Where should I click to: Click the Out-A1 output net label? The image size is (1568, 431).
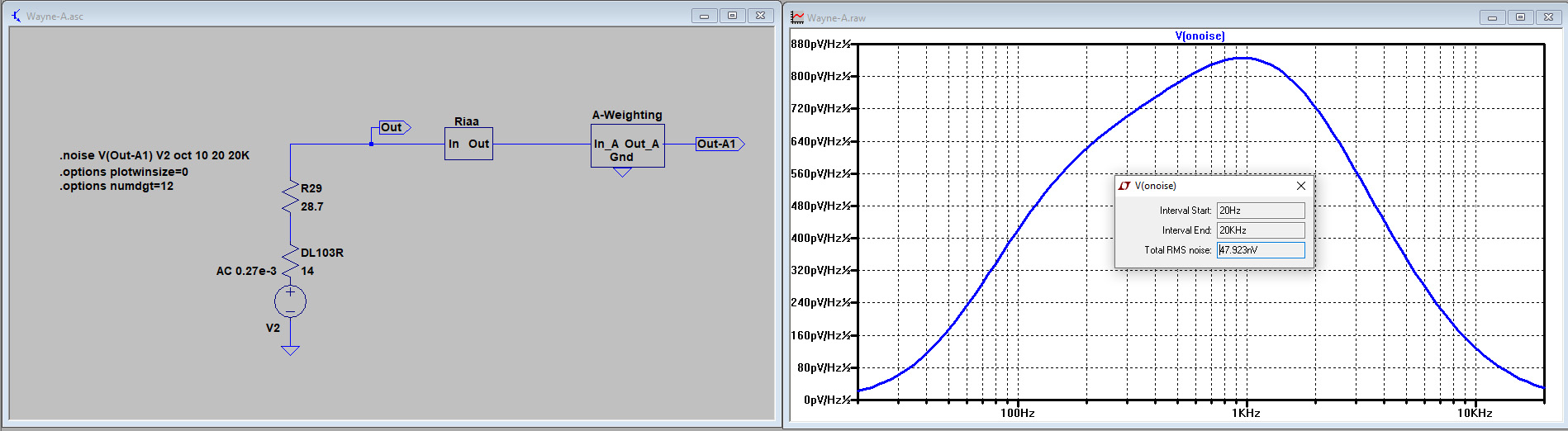(x=720, y=144)
